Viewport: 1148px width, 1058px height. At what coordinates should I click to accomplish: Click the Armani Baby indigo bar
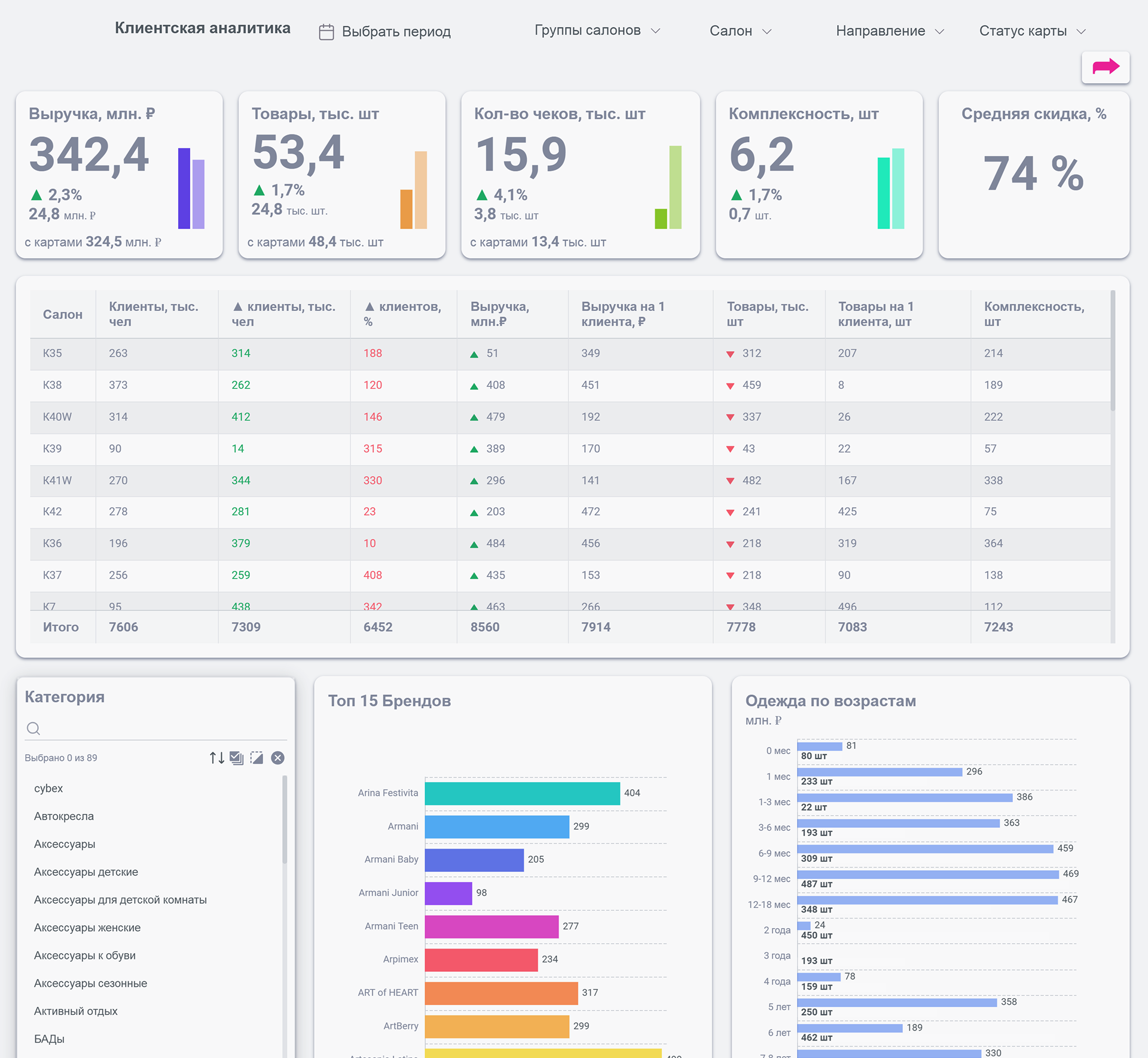point(474,859)
